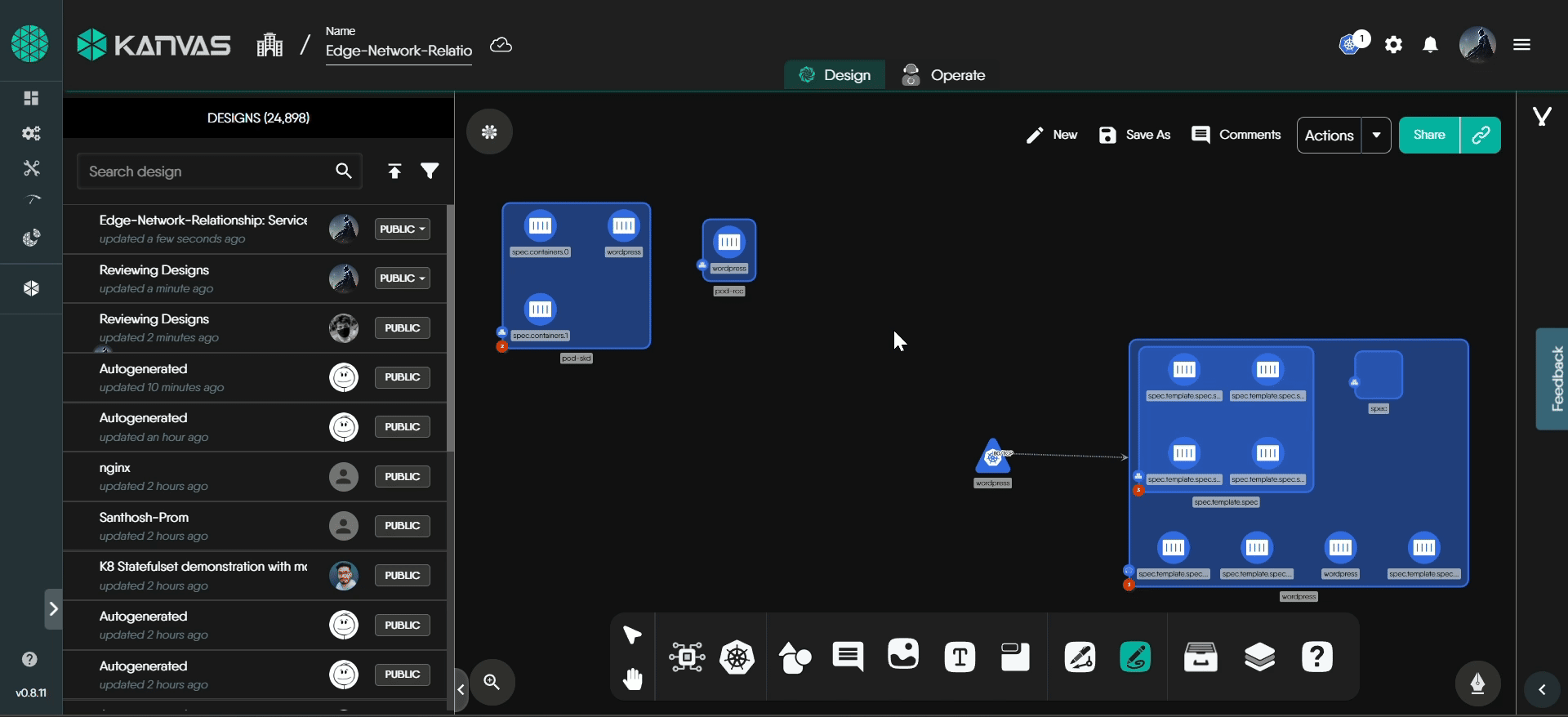Screen dimensions: 1568x717
Task: Open the notifications bell
Action: click(1430, 45)
